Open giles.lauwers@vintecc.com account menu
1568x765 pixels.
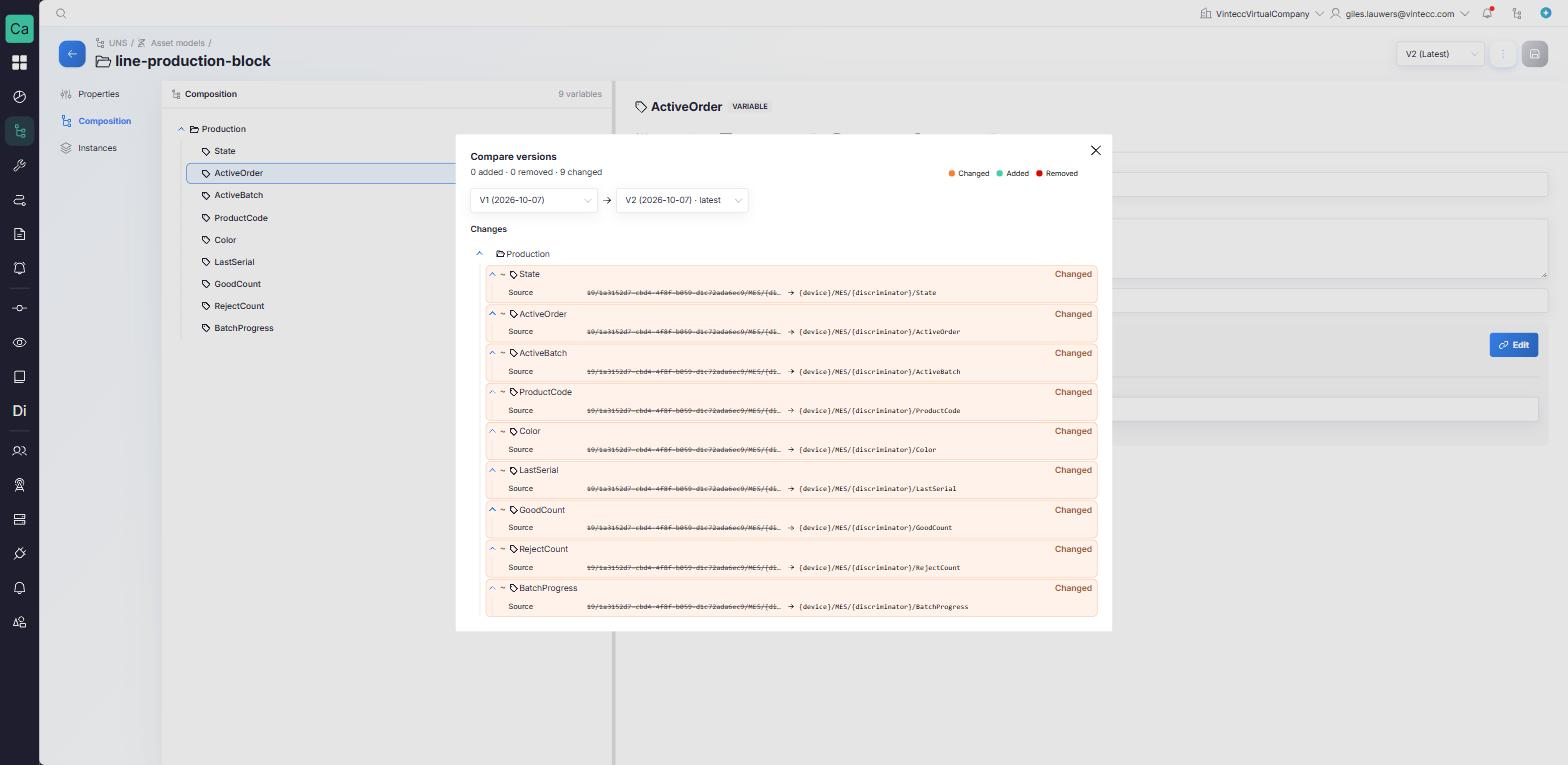coord(1400,14)
